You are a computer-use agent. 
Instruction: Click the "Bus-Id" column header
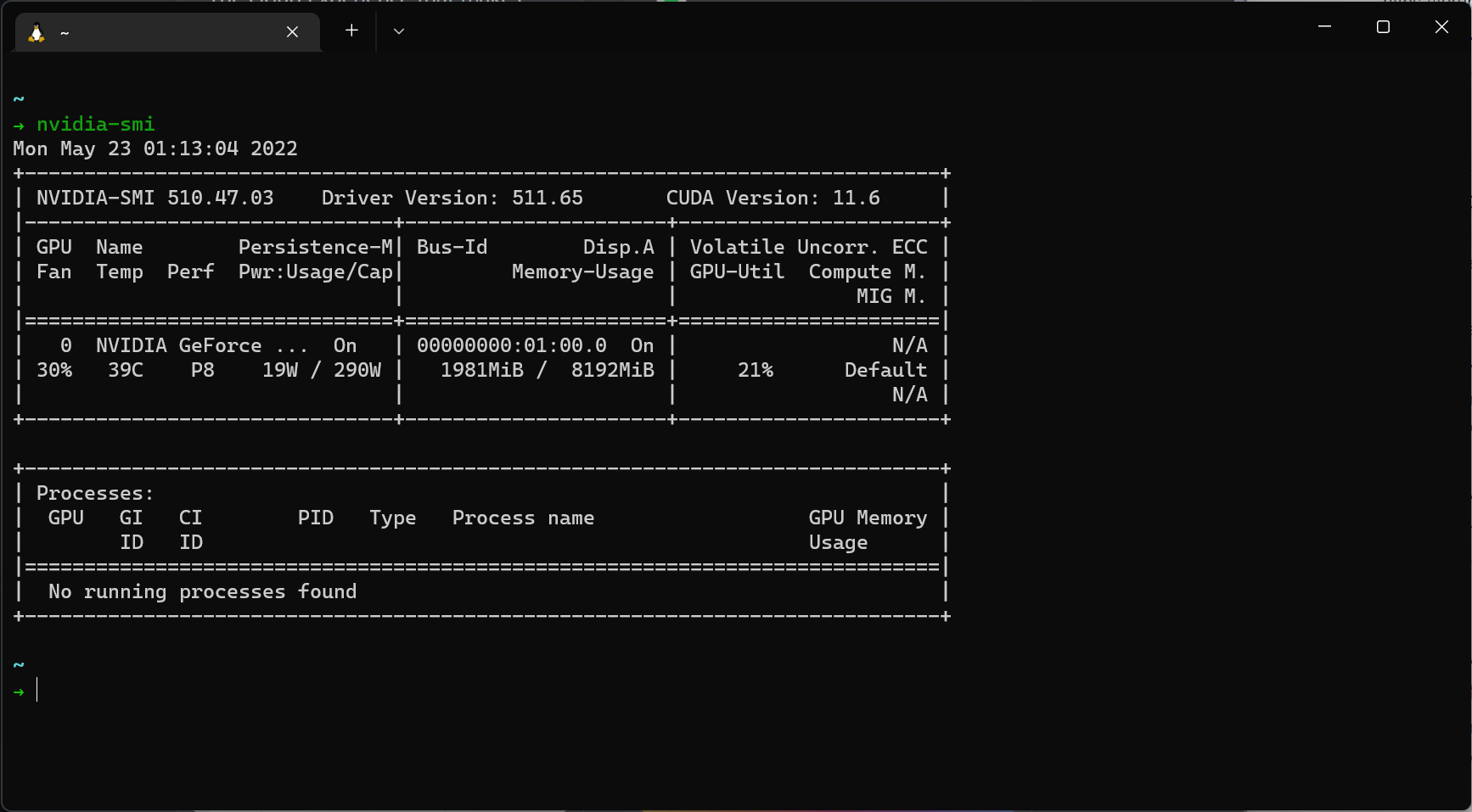point(452,248)
